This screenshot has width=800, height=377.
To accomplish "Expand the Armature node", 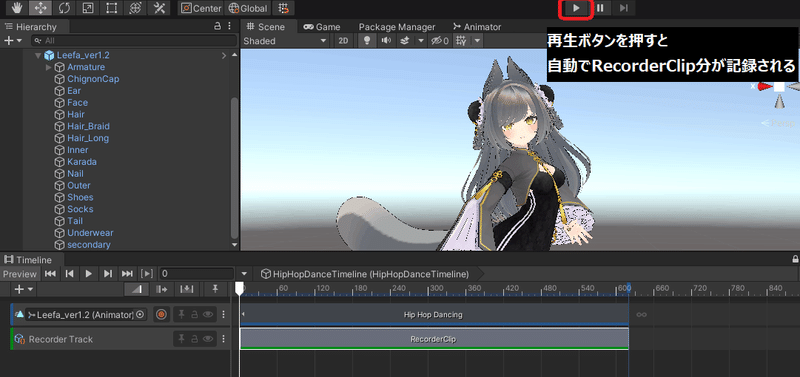I will 49,67.
